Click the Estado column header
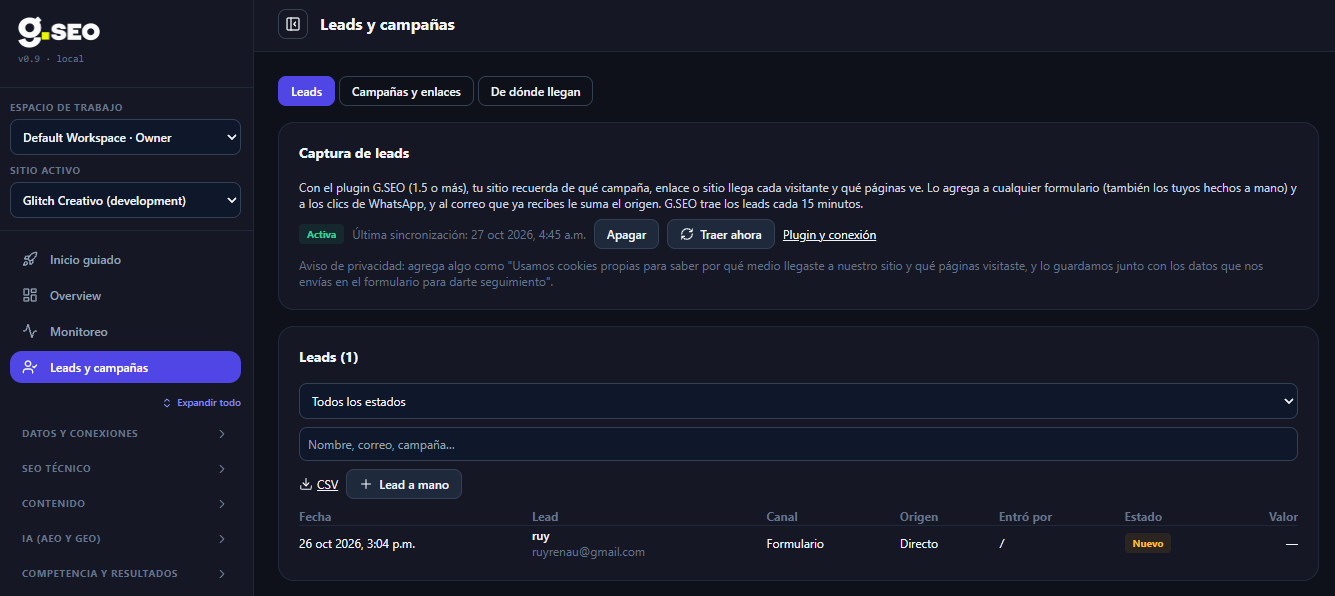1335x596 pixels. (x=1143, y=517)
